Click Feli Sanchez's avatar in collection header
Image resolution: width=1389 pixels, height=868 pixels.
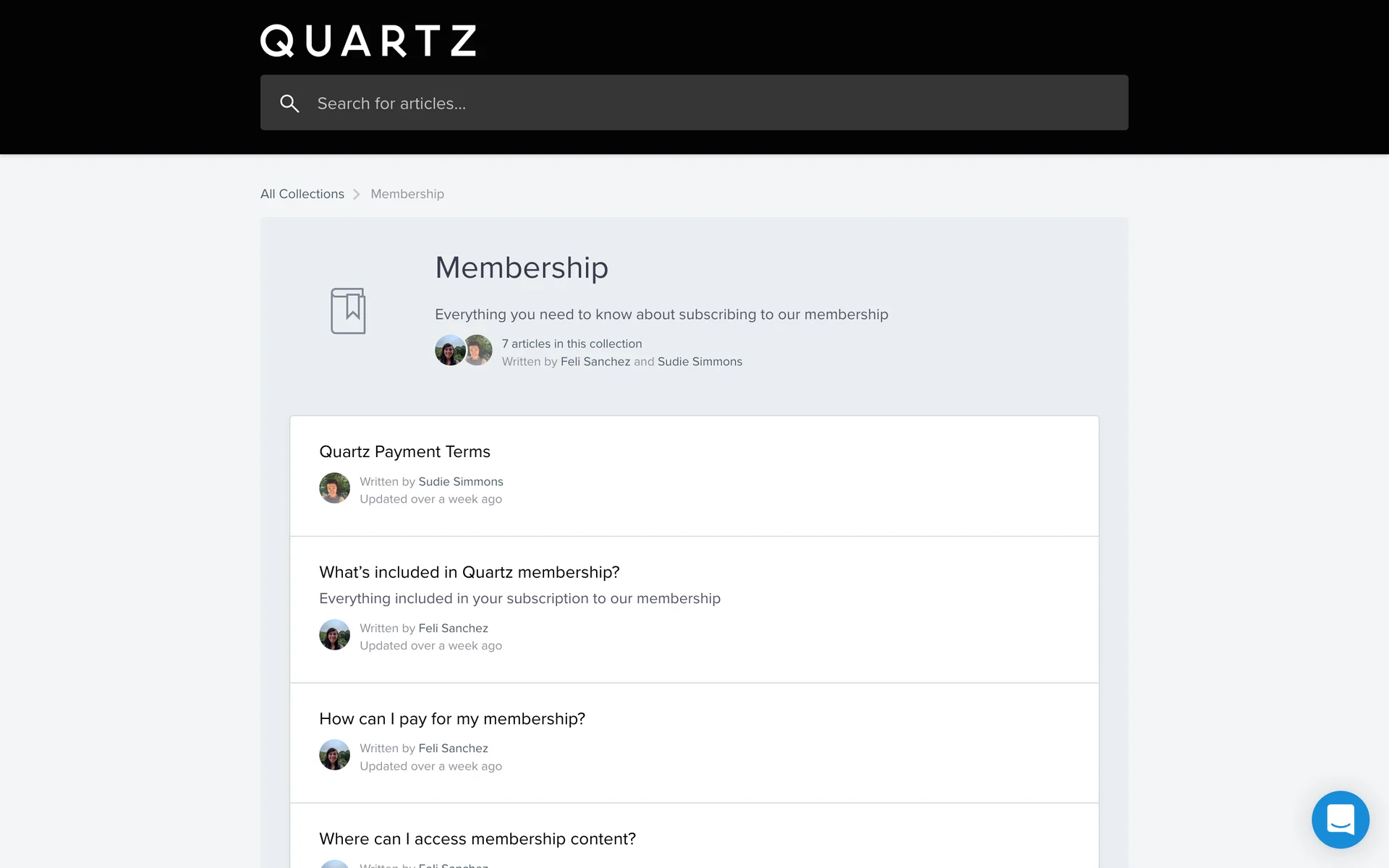tap(449, 351)
